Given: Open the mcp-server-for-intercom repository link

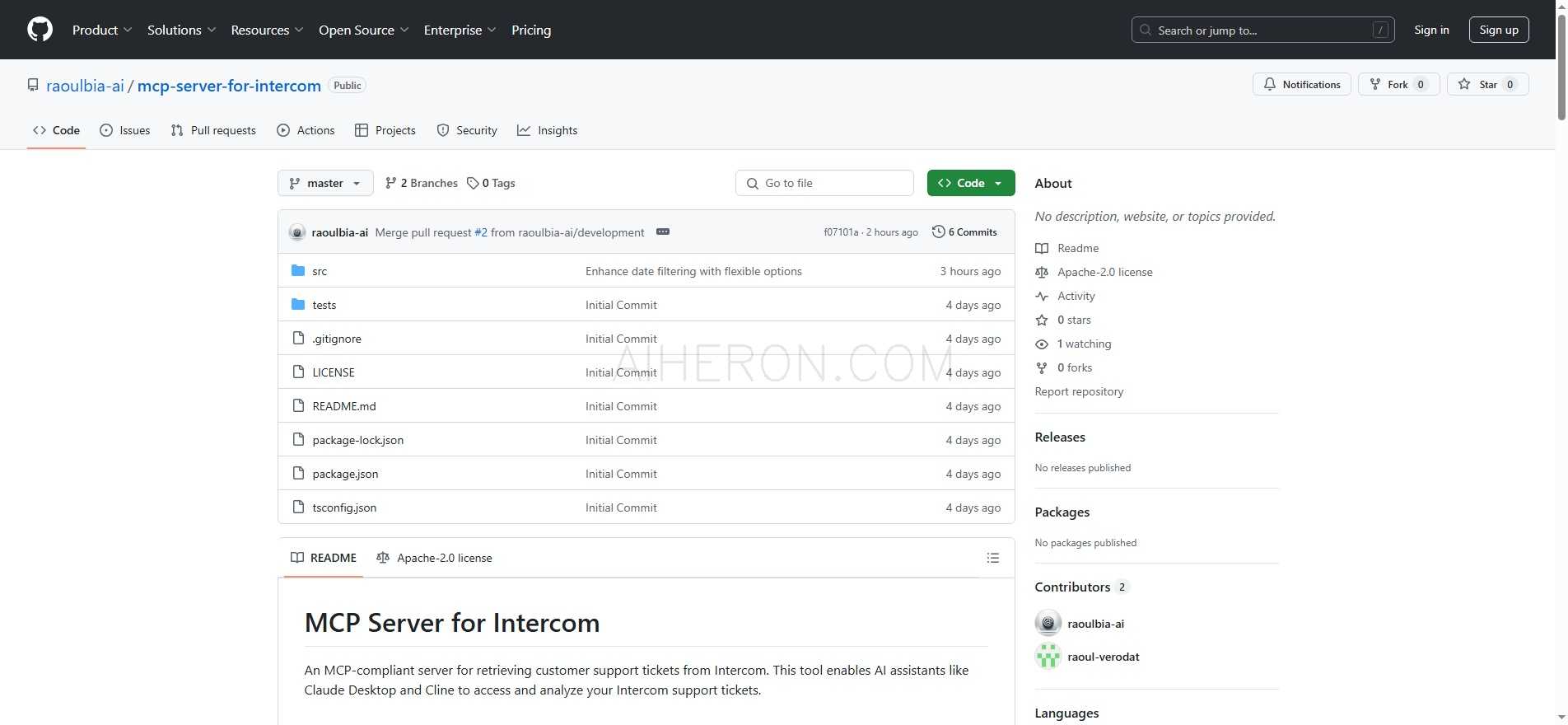Looking at the screenshot, I should click(229, 86).
